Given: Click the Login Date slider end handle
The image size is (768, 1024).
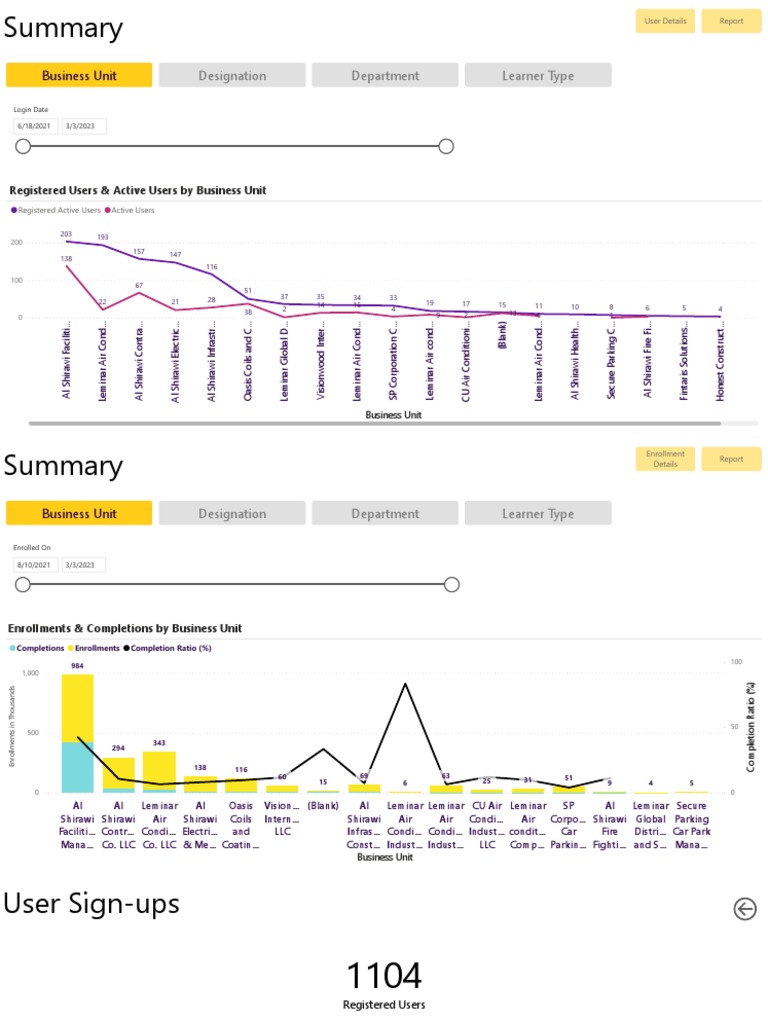Looking at the screenshot, I should tap(446, 146).
